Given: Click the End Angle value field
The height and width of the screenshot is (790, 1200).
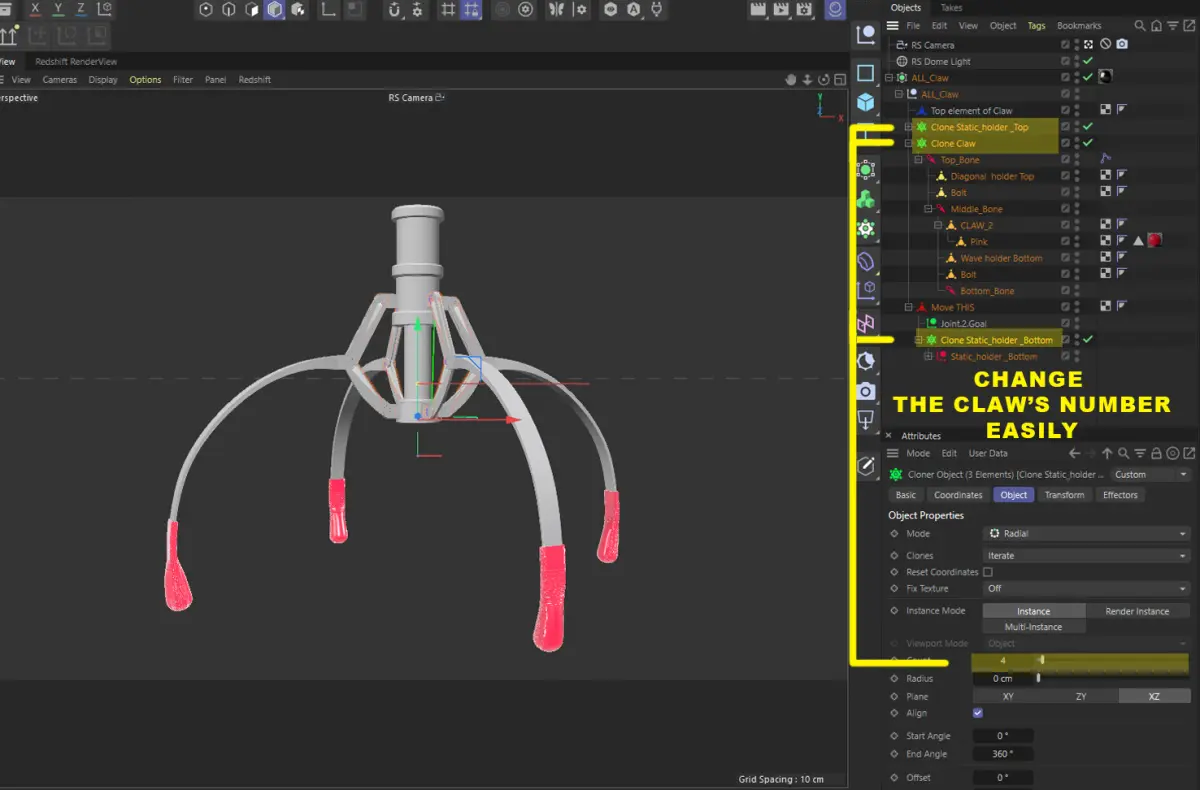Looking at the screenshot, I should [x=1003, y=754].
